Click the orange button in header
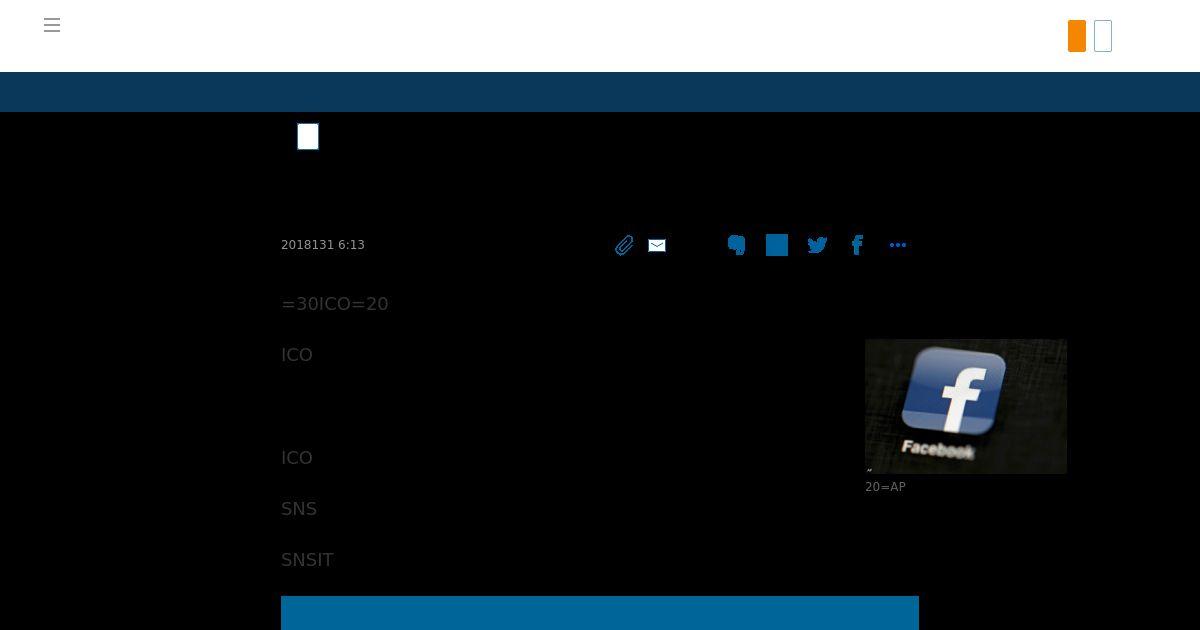This screenshot has height=630, width=1200. click(1077, 36)
